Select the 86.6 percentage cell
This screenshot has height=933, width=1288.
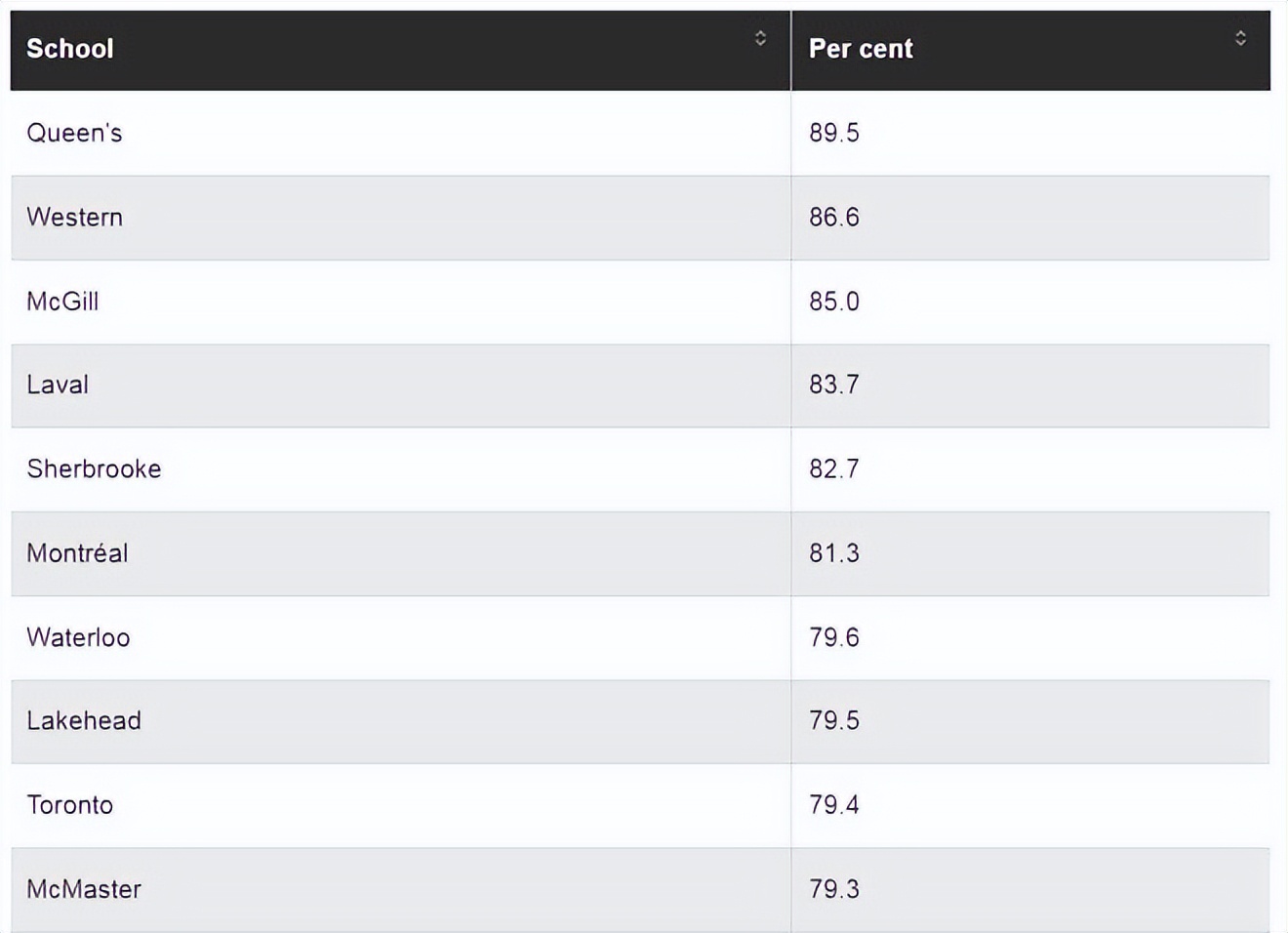coord(834,217)
